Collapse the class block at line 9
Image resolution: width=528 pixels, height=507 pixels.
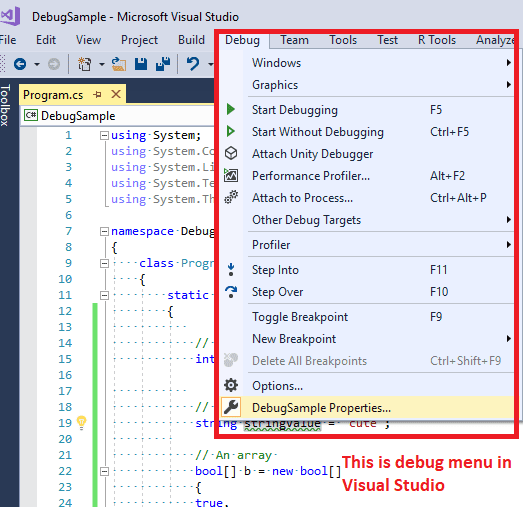104,263
